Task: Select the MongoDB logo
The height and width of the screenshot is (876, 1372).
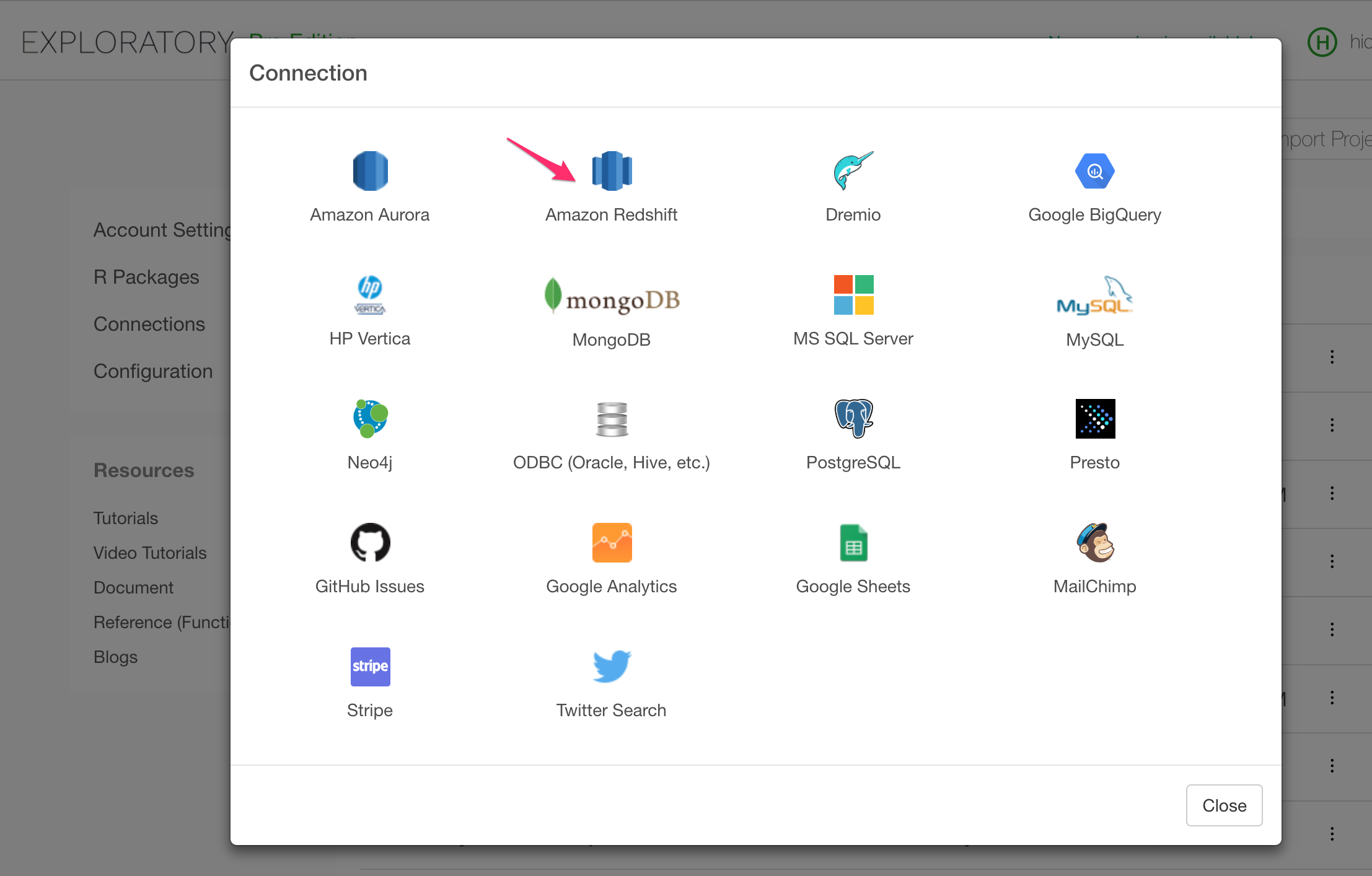Action: [612, 296]
